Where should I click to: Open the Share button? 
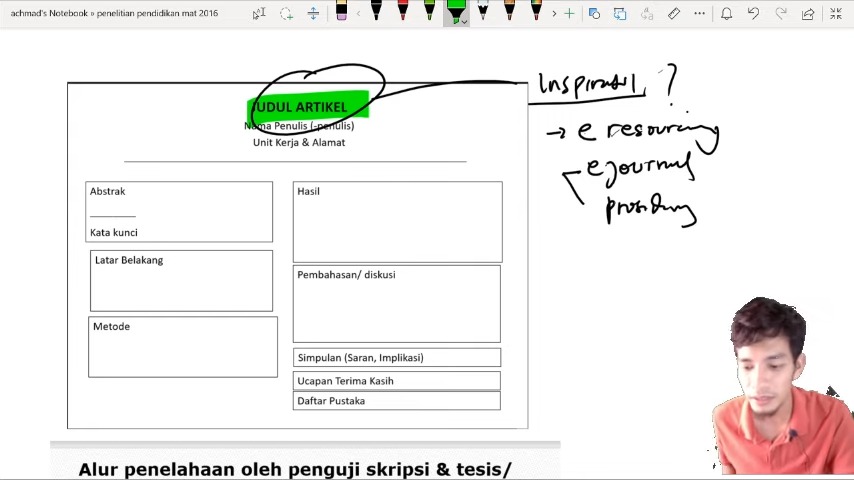point(808,14)
